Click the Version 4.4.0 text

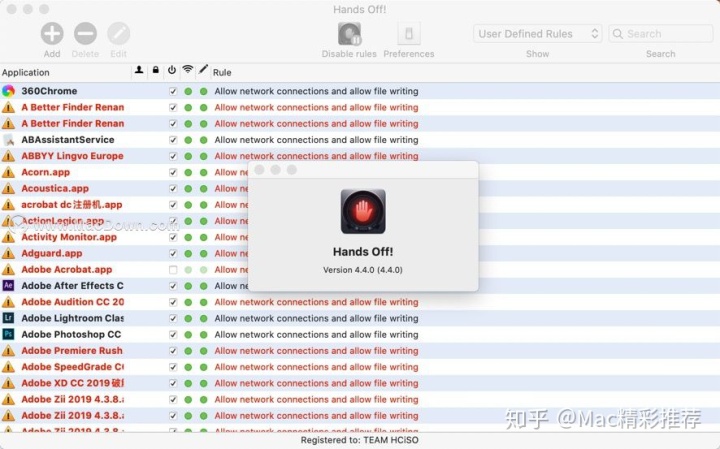(x=363, y=270)
